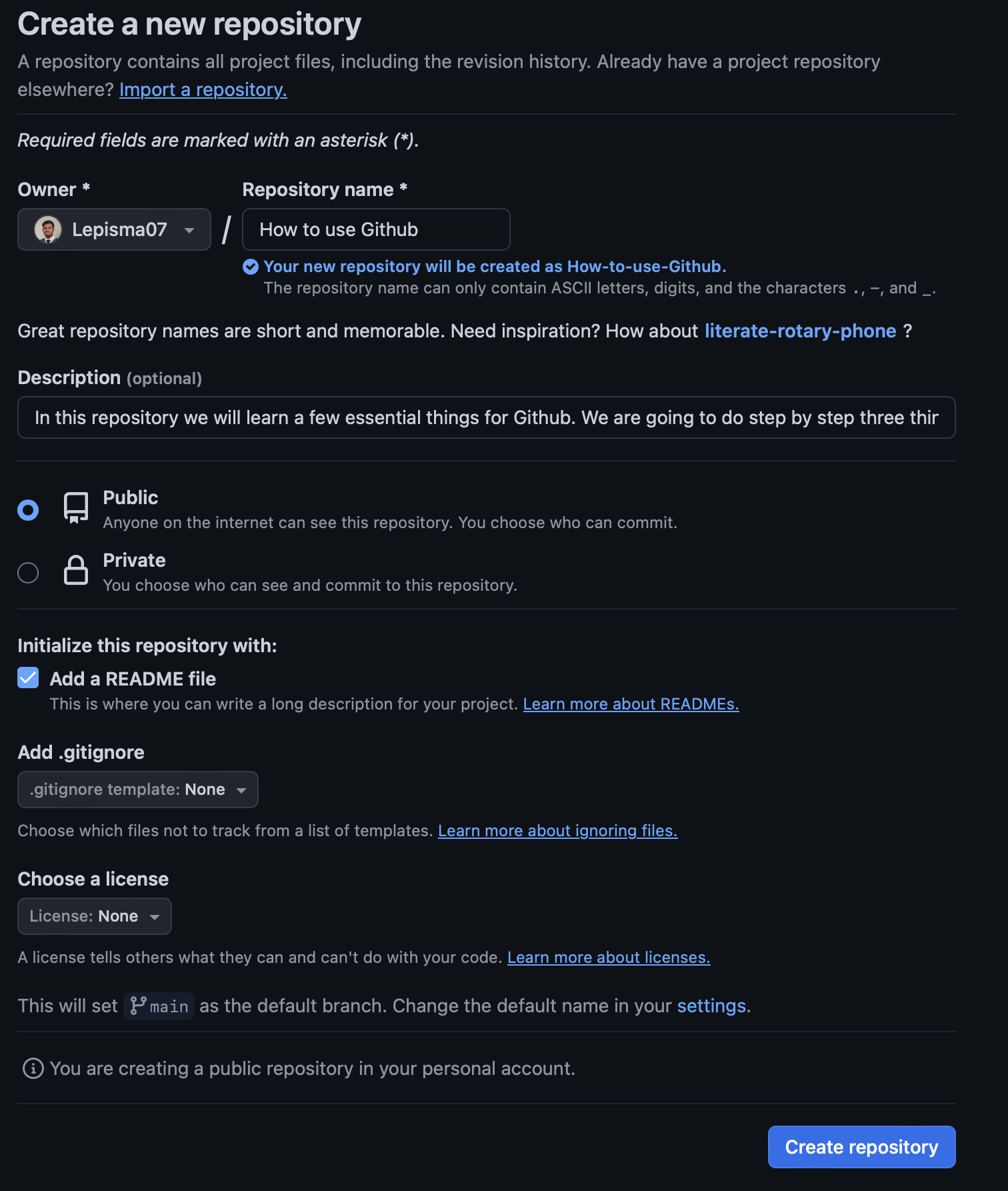Click the info circle icon
Screen dimensions: 1008x1191
[x=33, y=1068]
